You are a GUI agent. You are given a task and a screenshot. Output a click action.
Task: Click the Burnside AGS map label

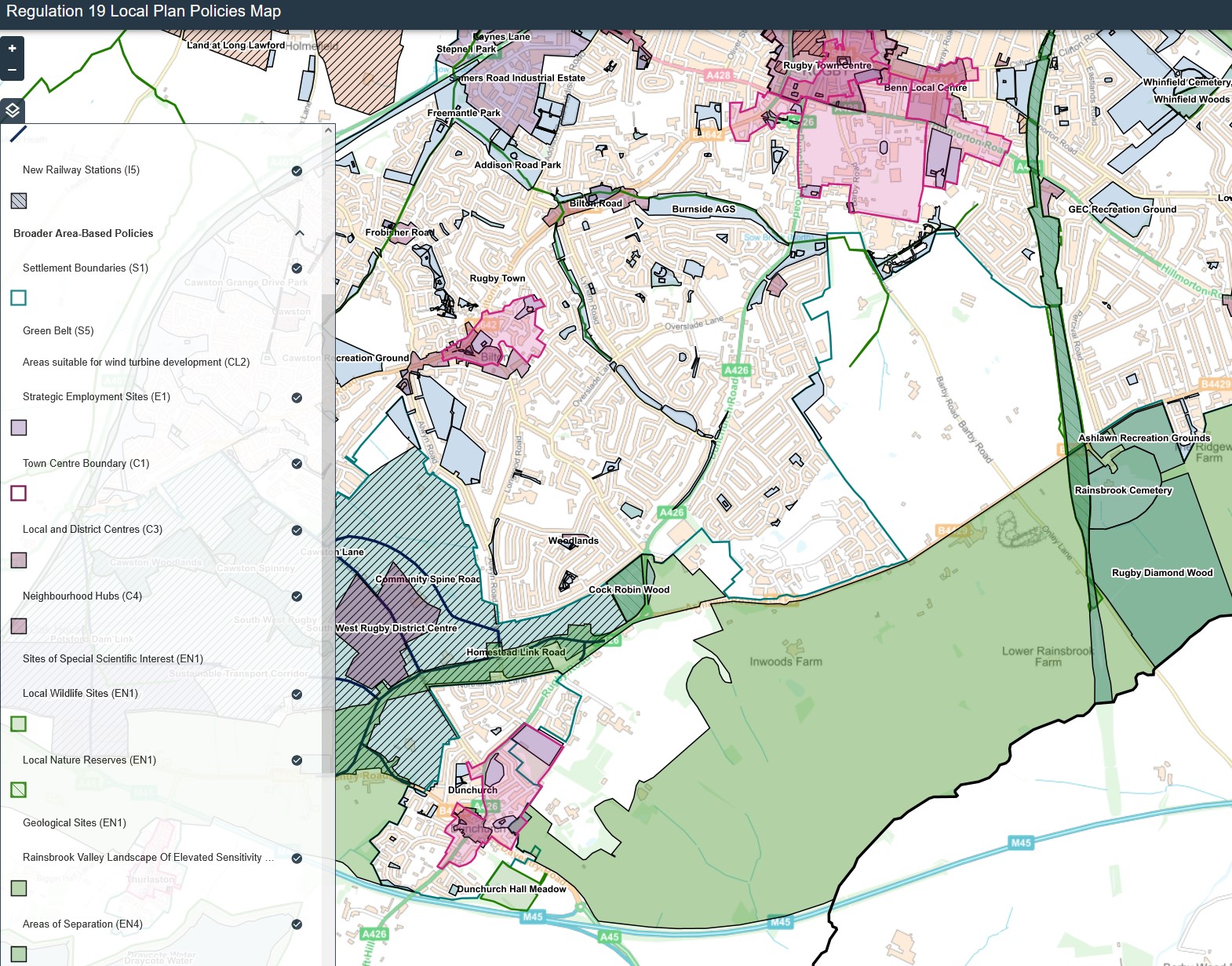pos(704,210)
